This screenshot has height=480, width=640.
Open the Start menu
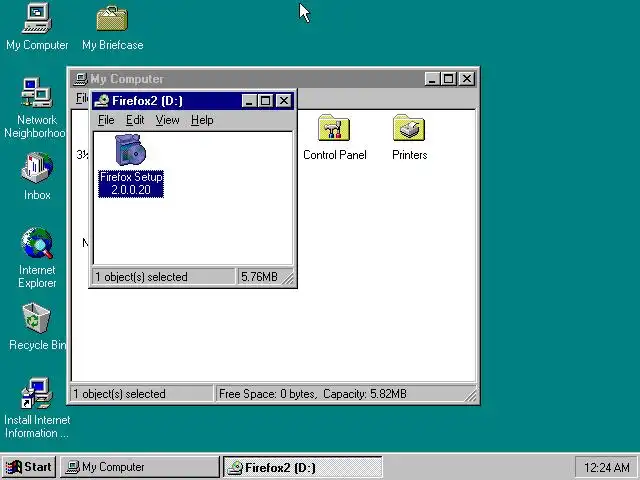coord(29,467)
